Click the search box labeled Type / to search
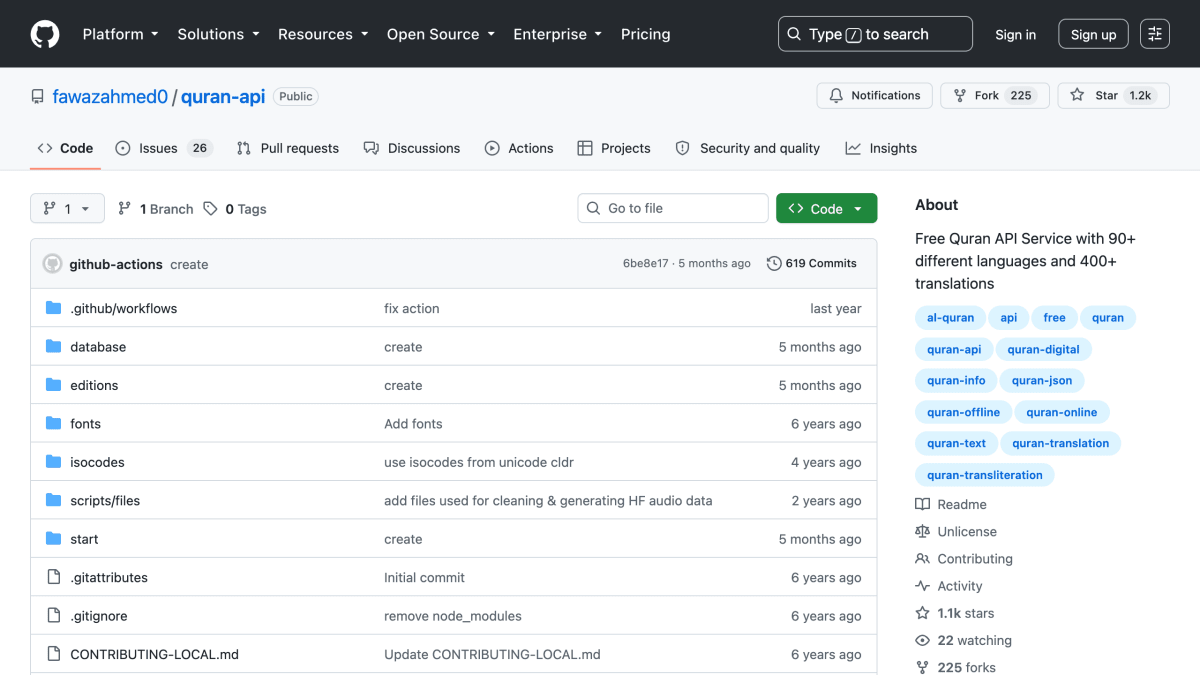 pyautogui.click(x=875, y=34)
